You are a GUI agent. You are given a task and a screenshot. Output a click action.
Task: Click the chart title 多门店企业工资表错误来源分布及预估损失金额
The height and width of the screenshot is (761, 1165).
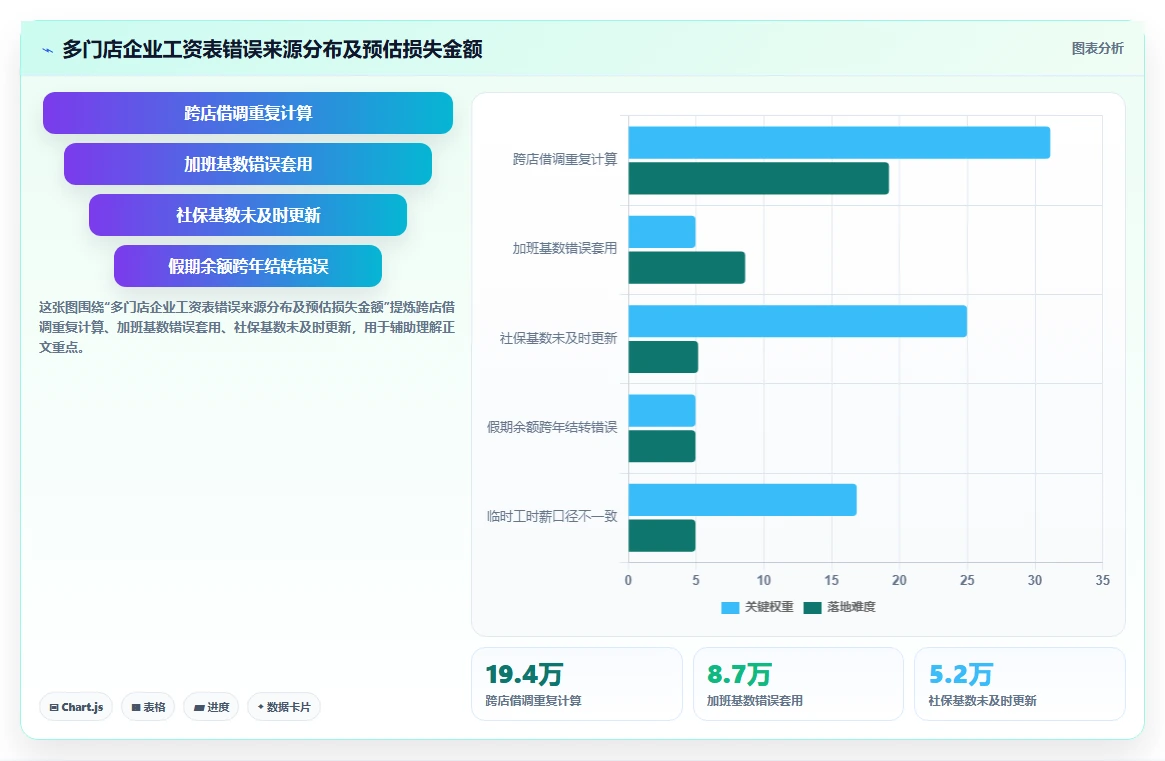272,49
